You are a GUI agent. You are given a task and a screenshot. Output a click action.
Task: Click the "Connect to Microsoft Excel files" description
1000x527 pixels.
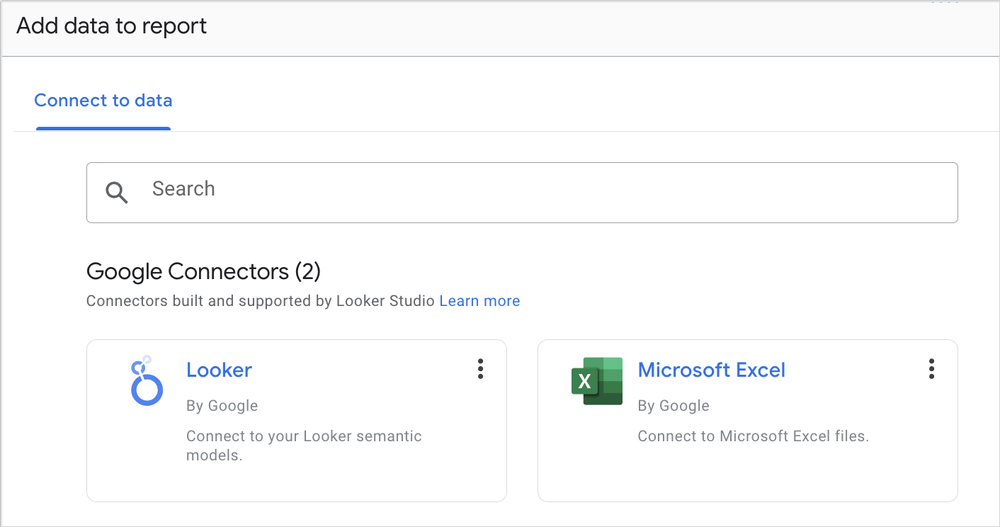pyautogui.click(x=753, y=436)
